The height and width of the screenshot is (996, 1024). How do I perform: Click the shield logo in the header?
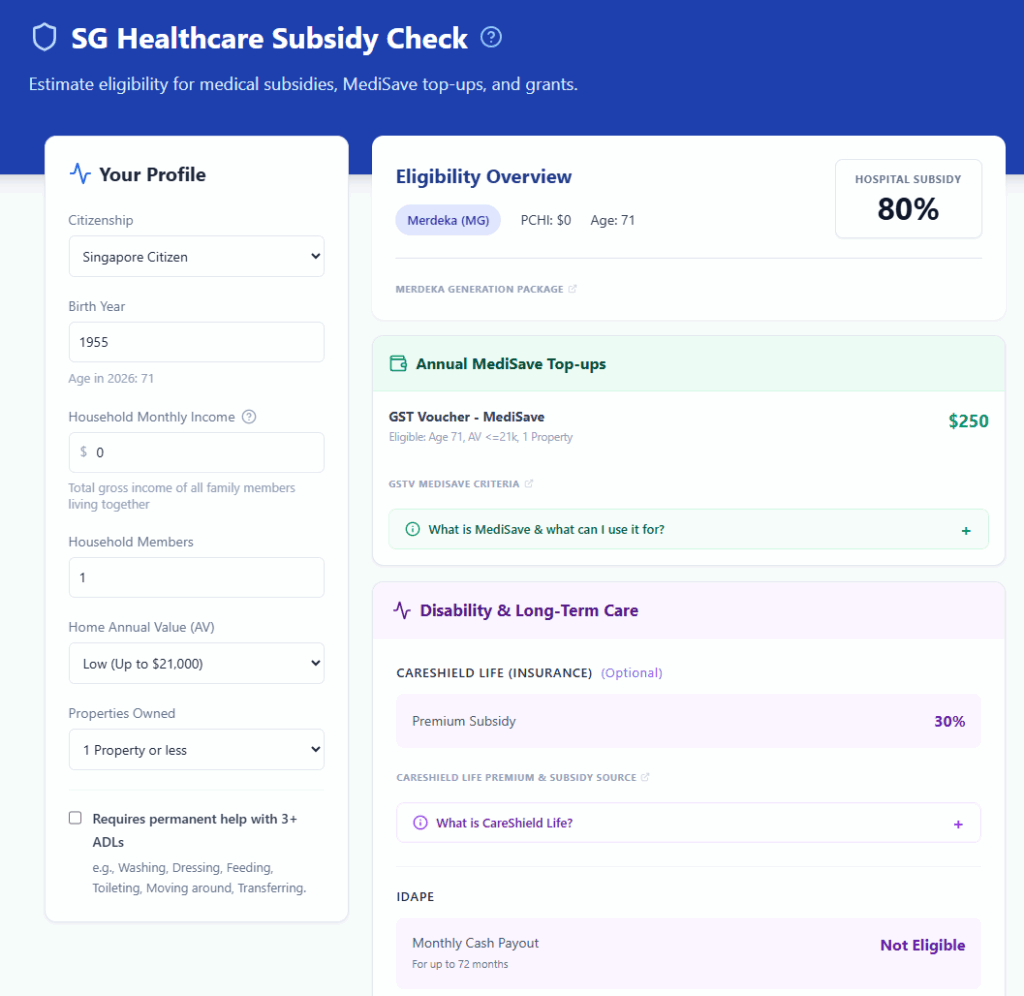(45, 36)
